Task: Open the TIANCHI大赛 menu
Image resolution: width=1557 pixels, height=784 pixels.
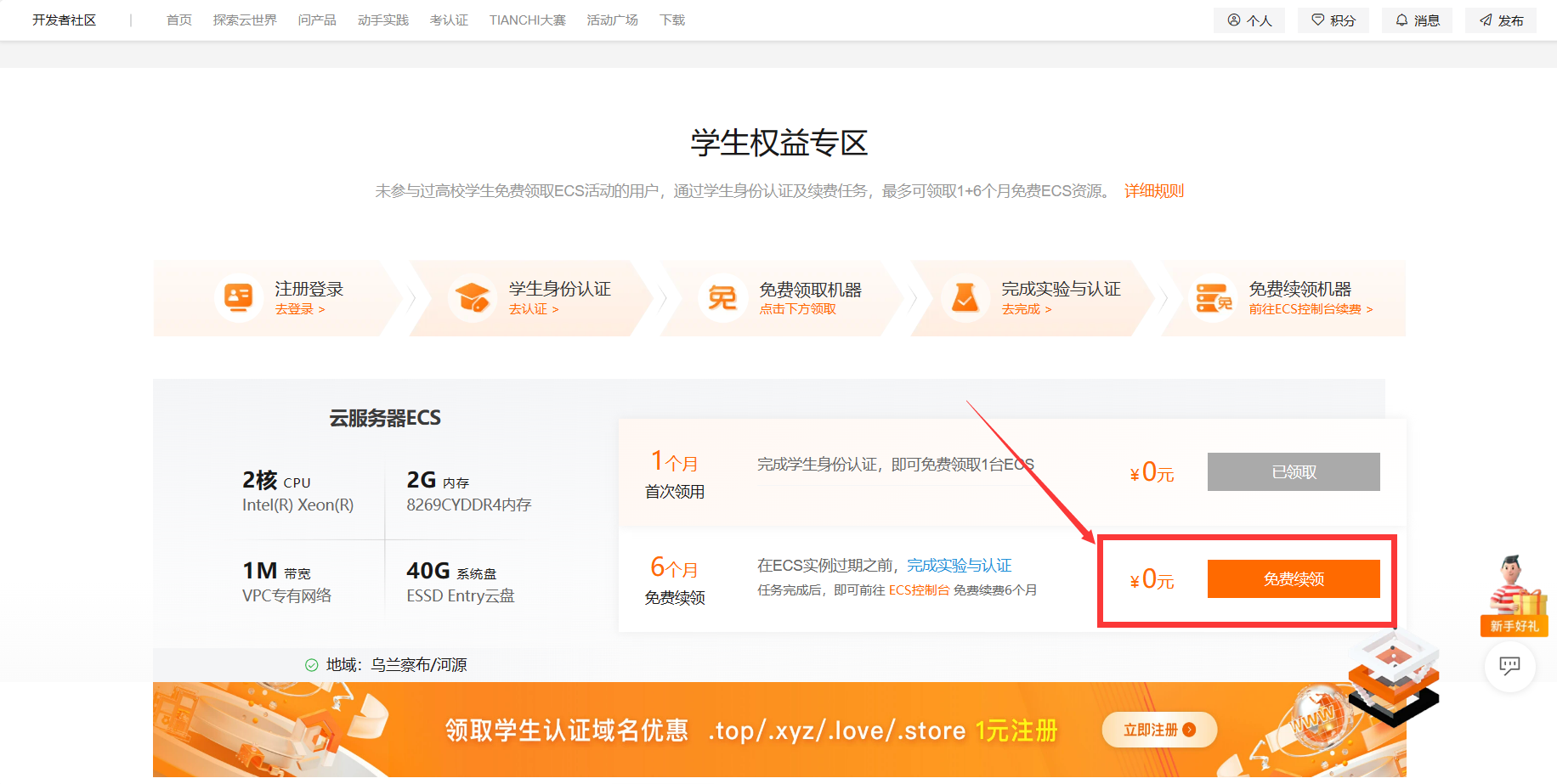Action: pos(527,20)
